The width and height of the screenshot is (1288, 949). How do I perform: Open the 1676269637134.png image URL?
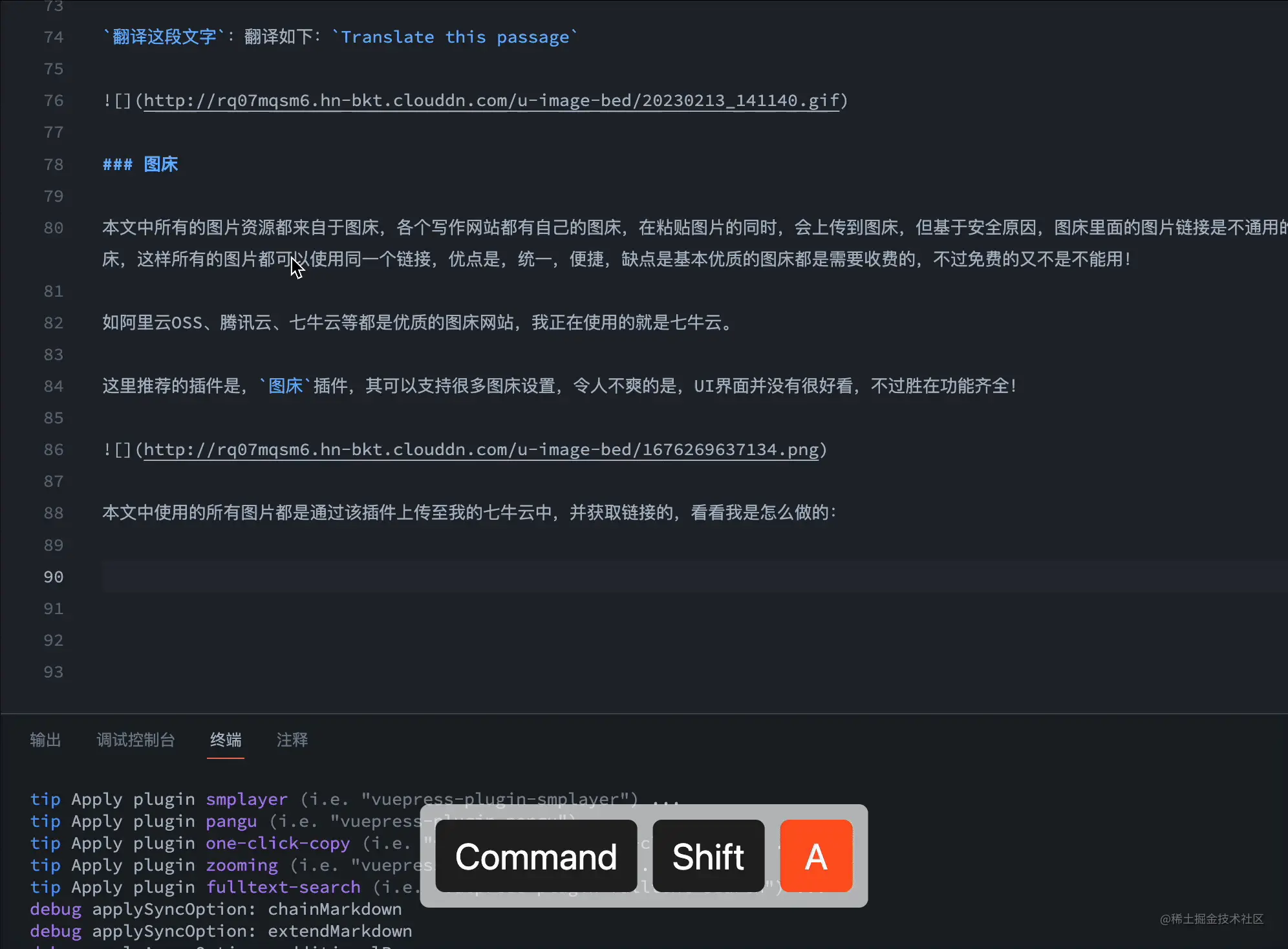click(x=481, y=450)
